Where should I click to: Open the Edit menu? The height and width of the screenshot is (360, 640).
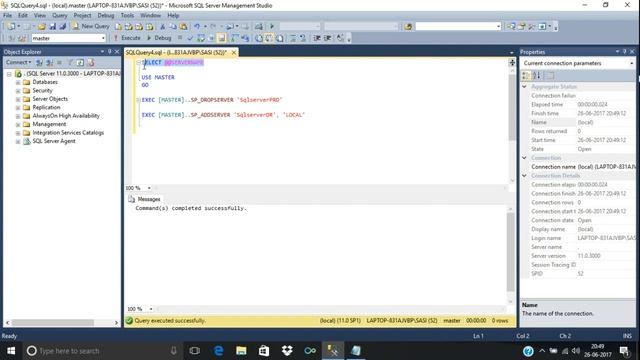[23, 15]
